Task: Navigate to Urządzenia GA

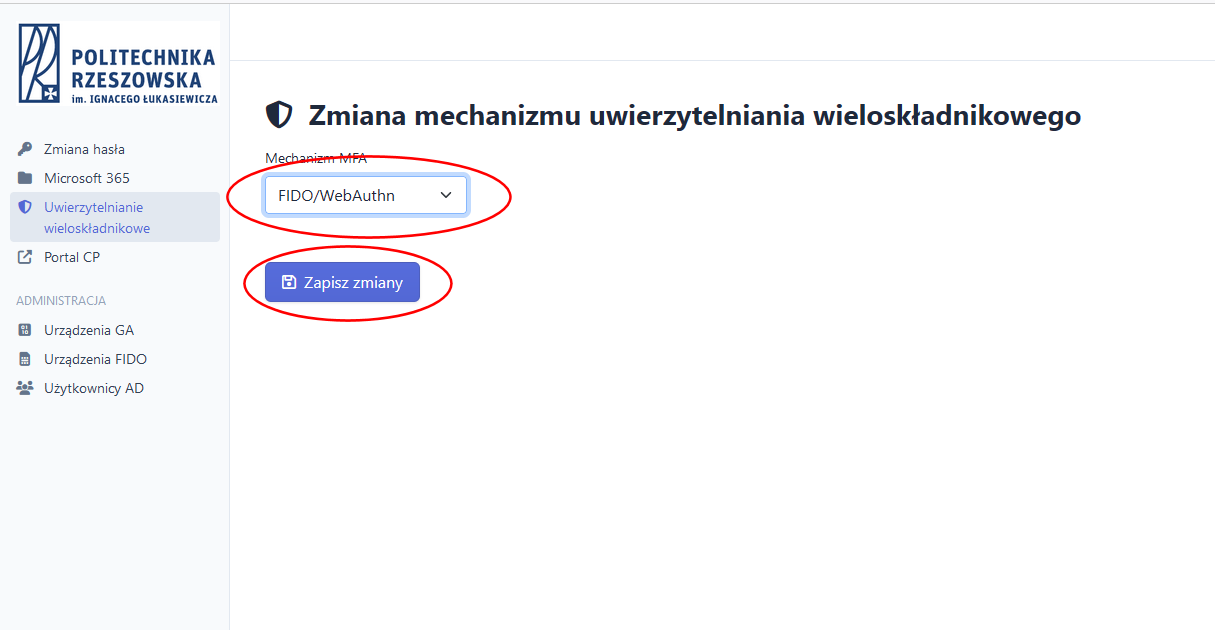Action: [x=89, y=330]
